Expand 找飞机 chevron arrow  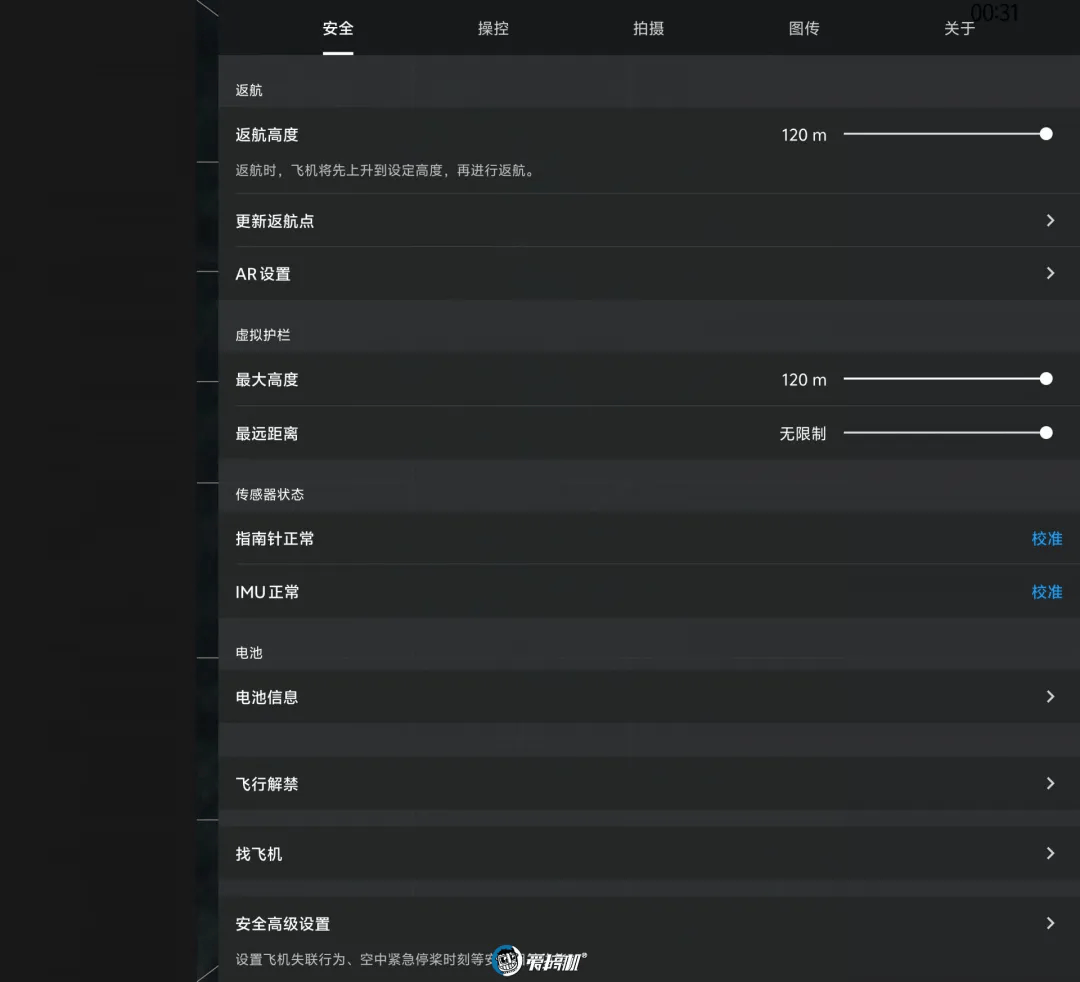tap(1050, 854)
